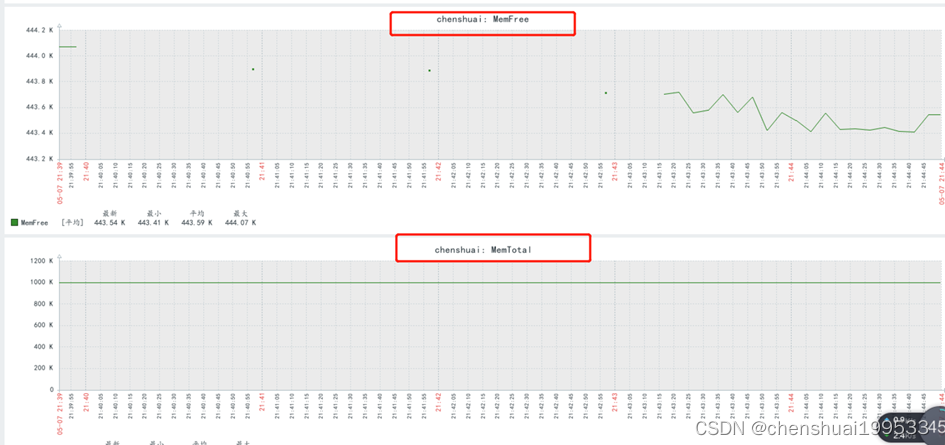Click the 443.8 K y-axis label
945x445 pixels.
tap(41, 81)
